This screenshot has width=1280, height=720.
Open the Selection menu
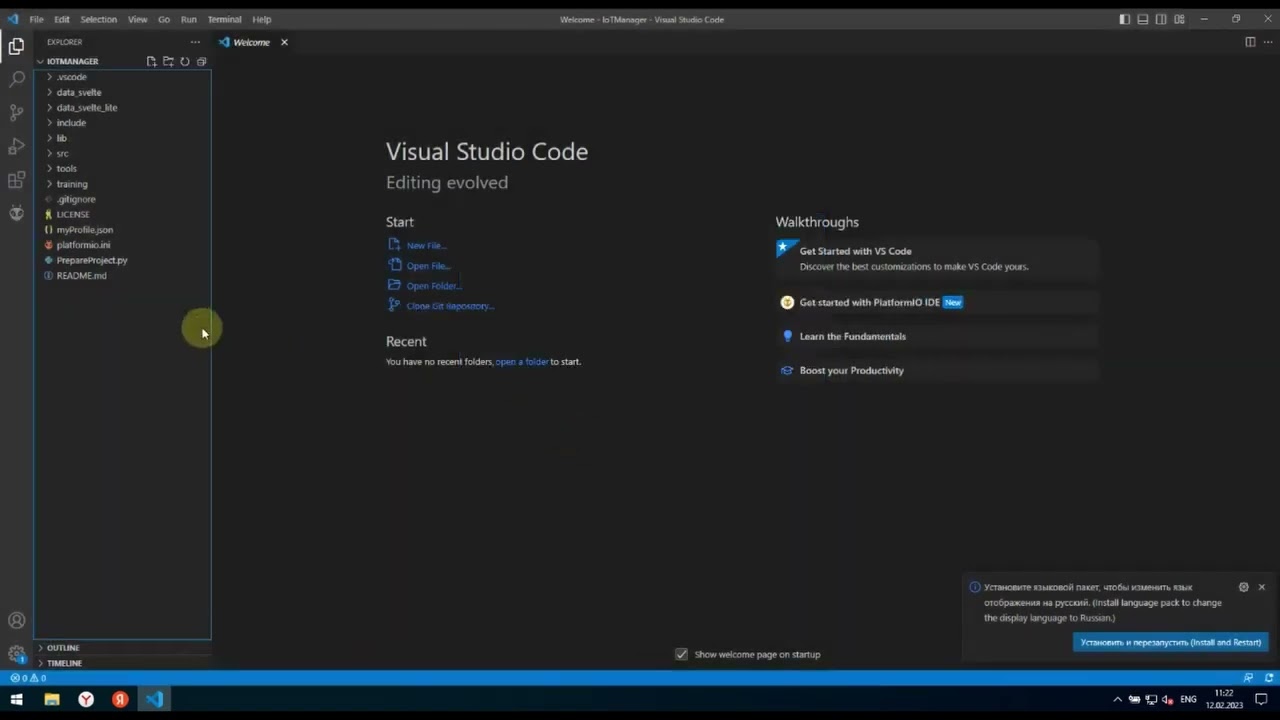tap(98, 19)
